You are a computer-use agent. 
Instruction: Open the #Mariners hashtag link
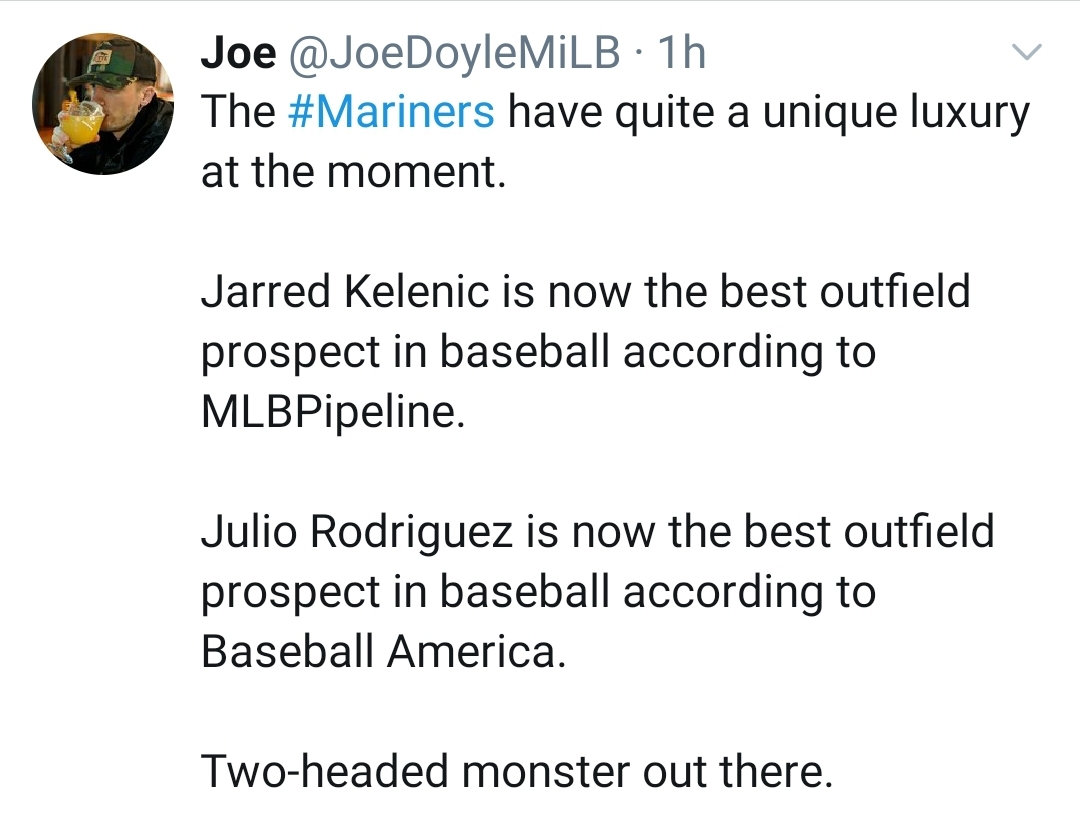click(x=391, y=112)
